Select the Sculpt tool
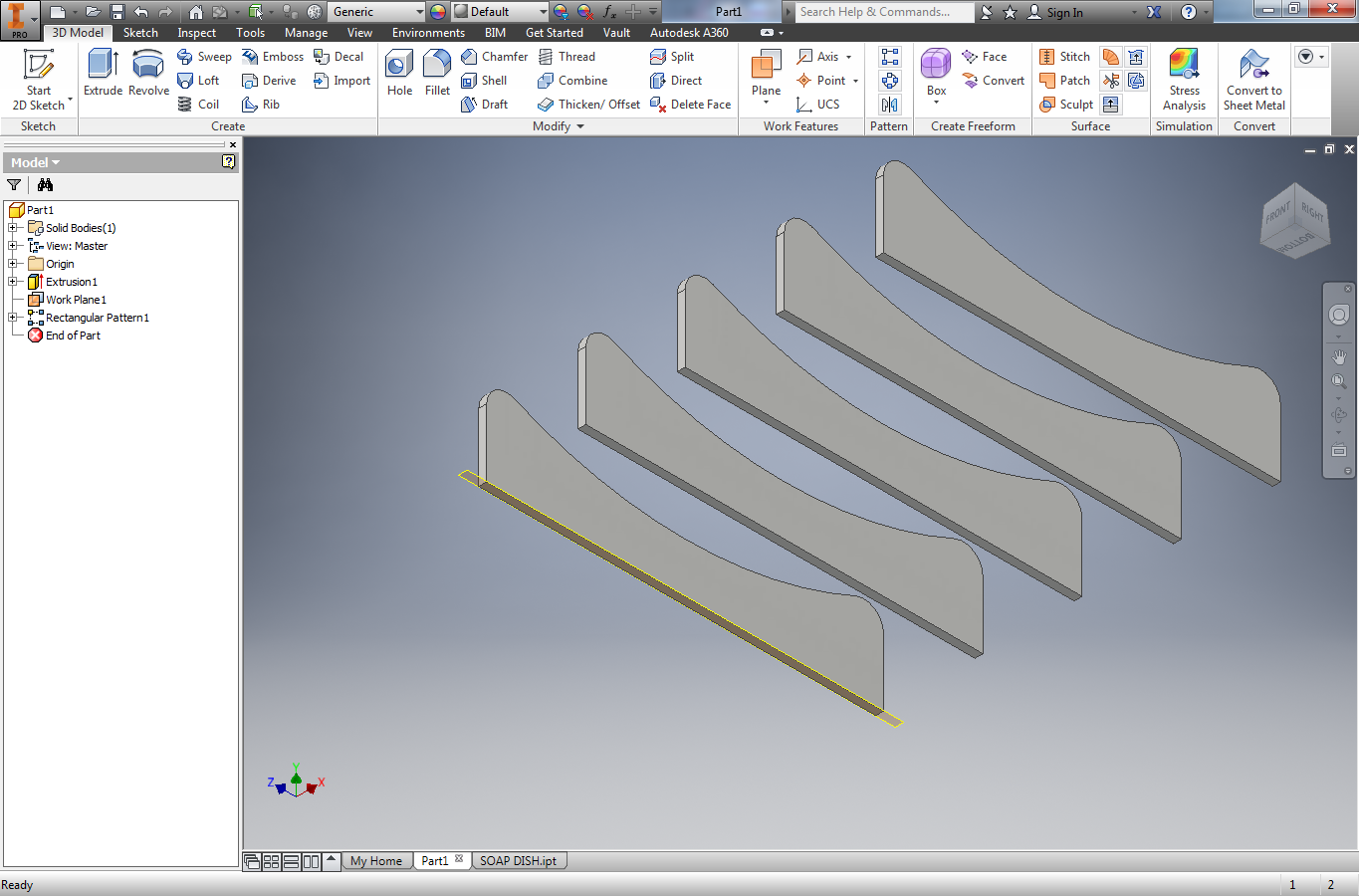Image resolution: width=1359 pixels, height=896 pixels. [1066, 105]
